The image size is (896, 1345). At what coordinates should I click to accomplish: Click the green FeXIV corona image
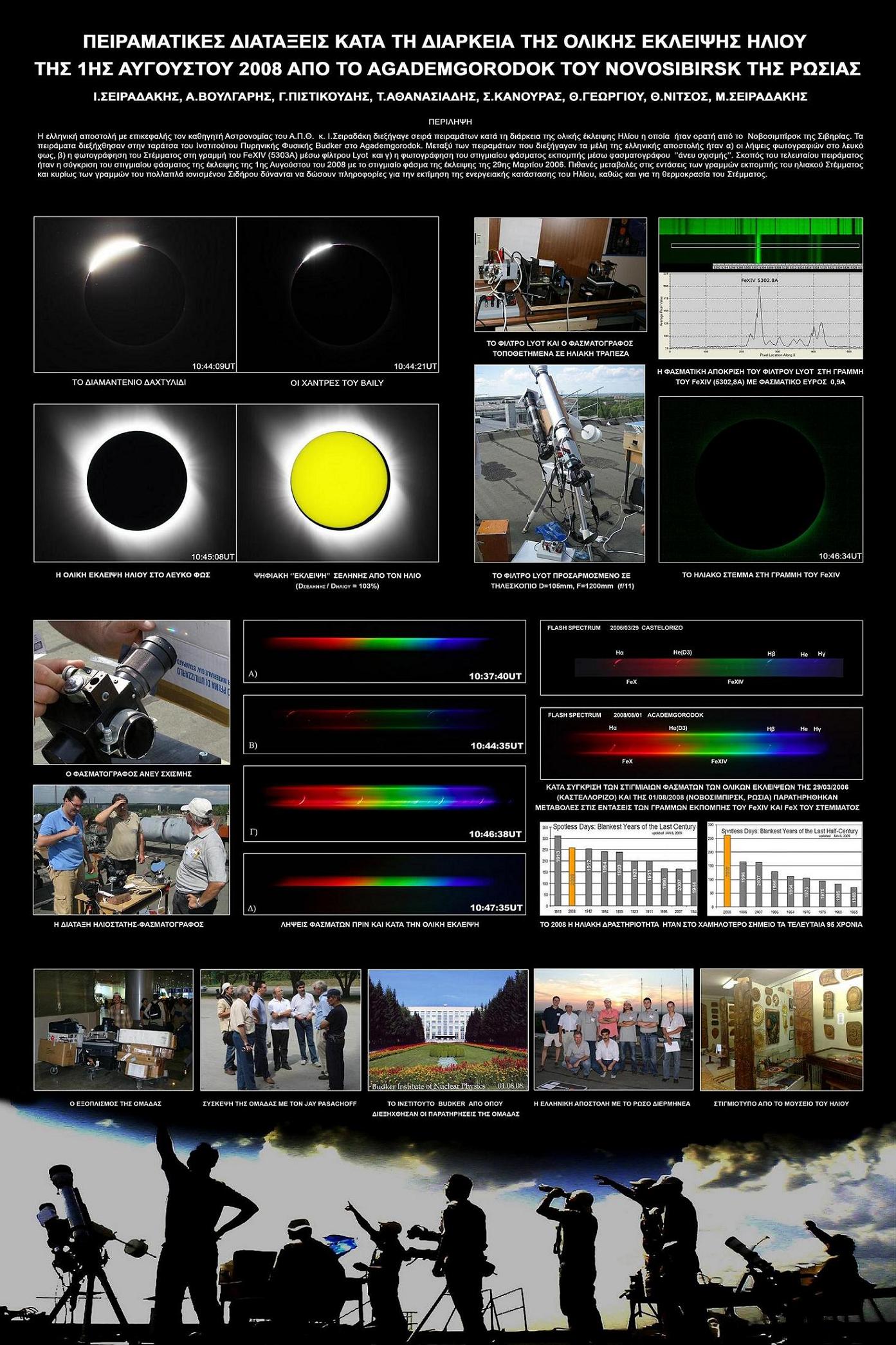(x=761, y=479)
